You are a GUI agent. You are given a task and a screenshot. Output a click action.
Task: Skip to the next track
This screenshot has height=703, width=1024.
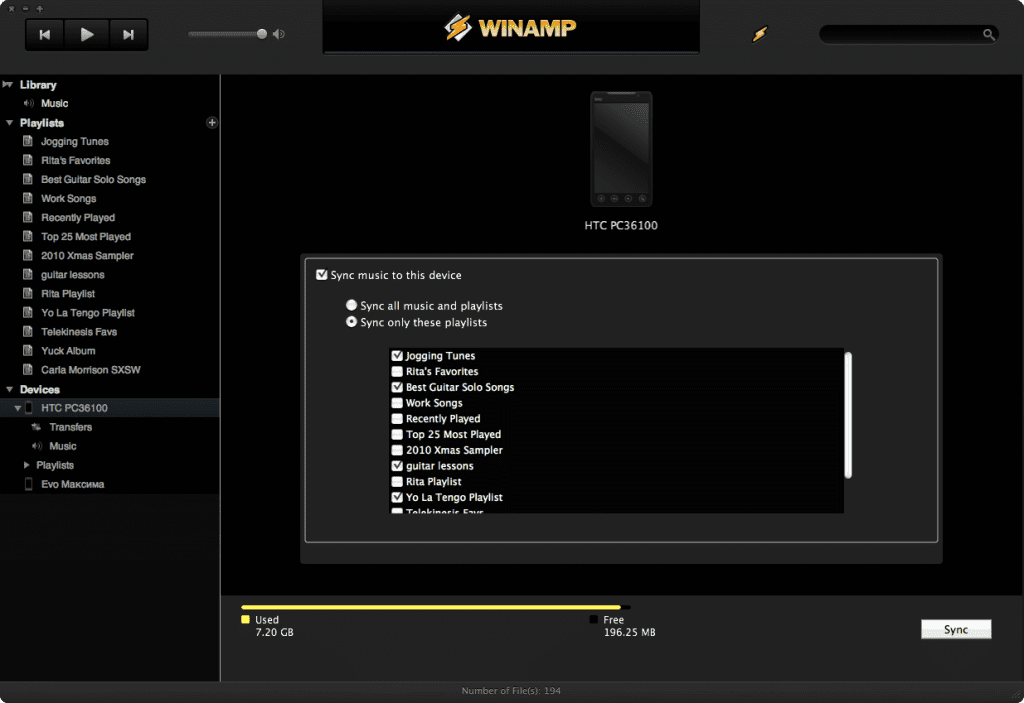128,34
